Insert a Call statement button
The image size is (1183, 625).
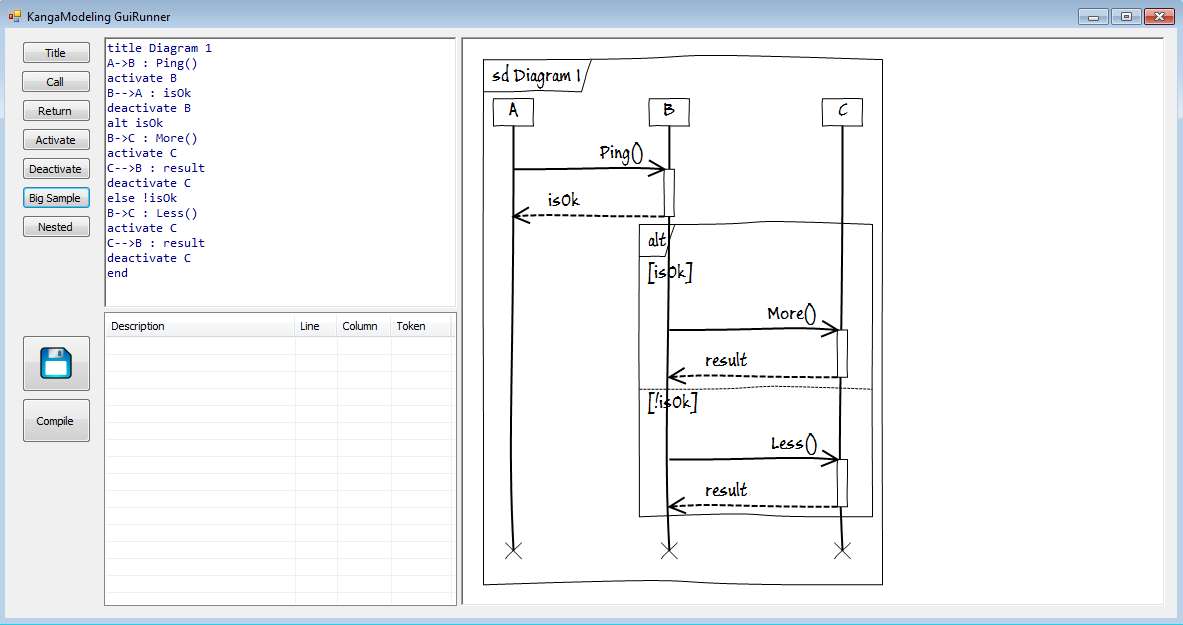point(56,82)
